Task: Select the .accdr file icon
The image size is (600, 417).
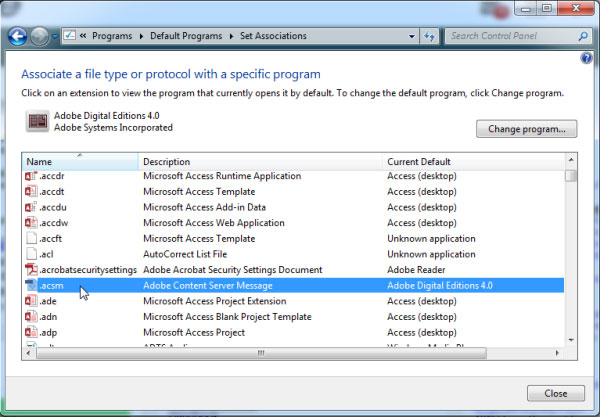Action: (x=31, y=176)
